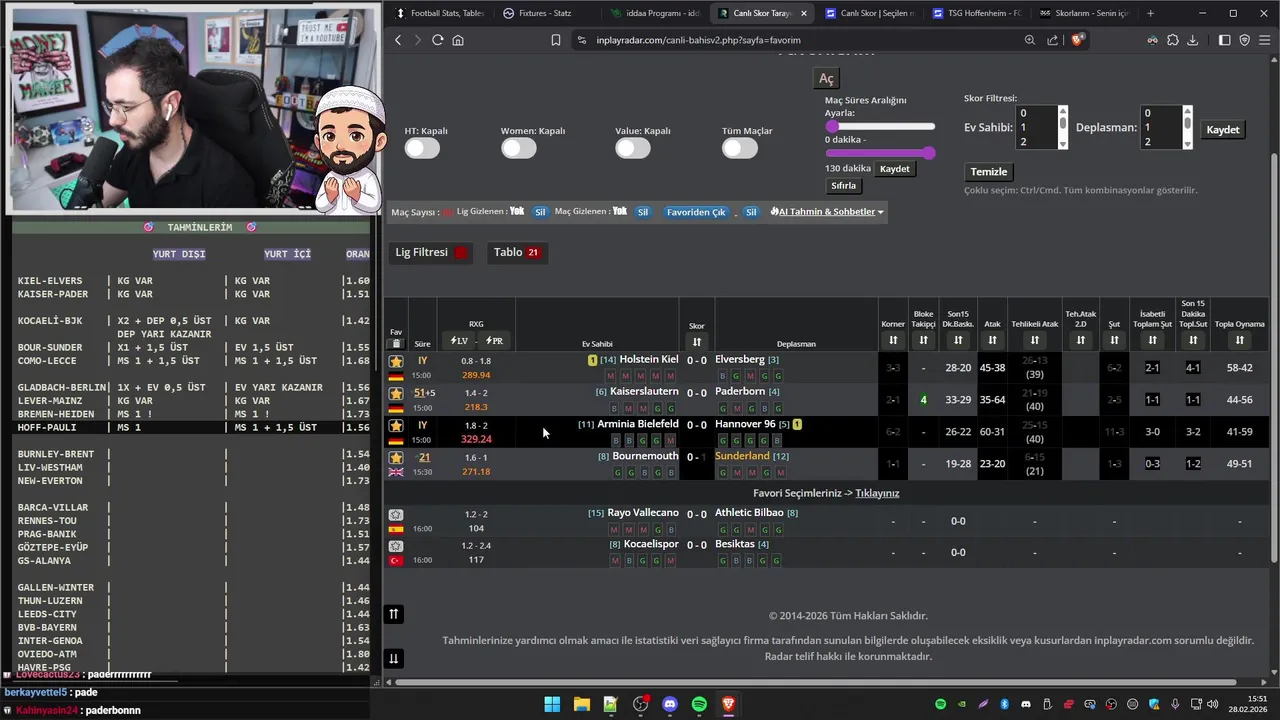
Task: Click the Favoriden Çık button
Action: pyautogui.click(x=696, y=212)
